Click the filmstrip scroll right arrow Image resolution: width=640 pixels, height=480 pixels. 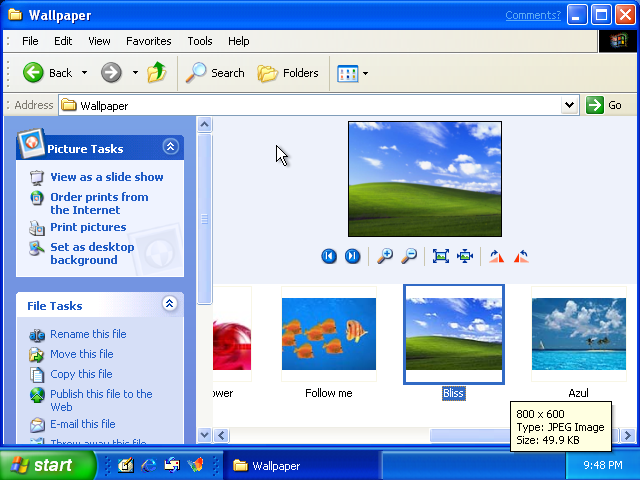point(628,436)
